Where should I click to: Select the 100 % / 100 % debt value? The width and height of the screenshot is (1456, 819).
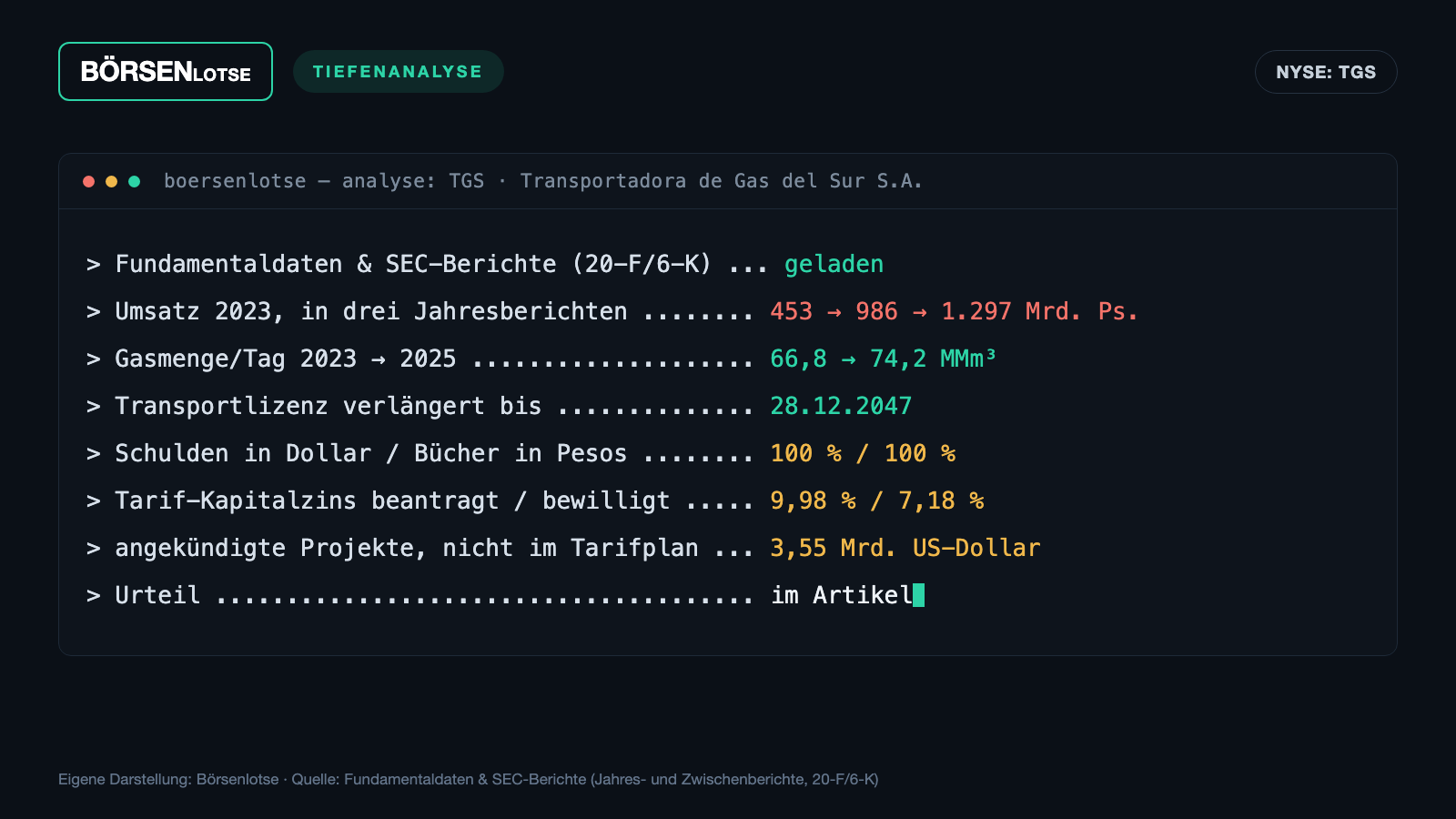pyautogui.click(x=863, y=453)
